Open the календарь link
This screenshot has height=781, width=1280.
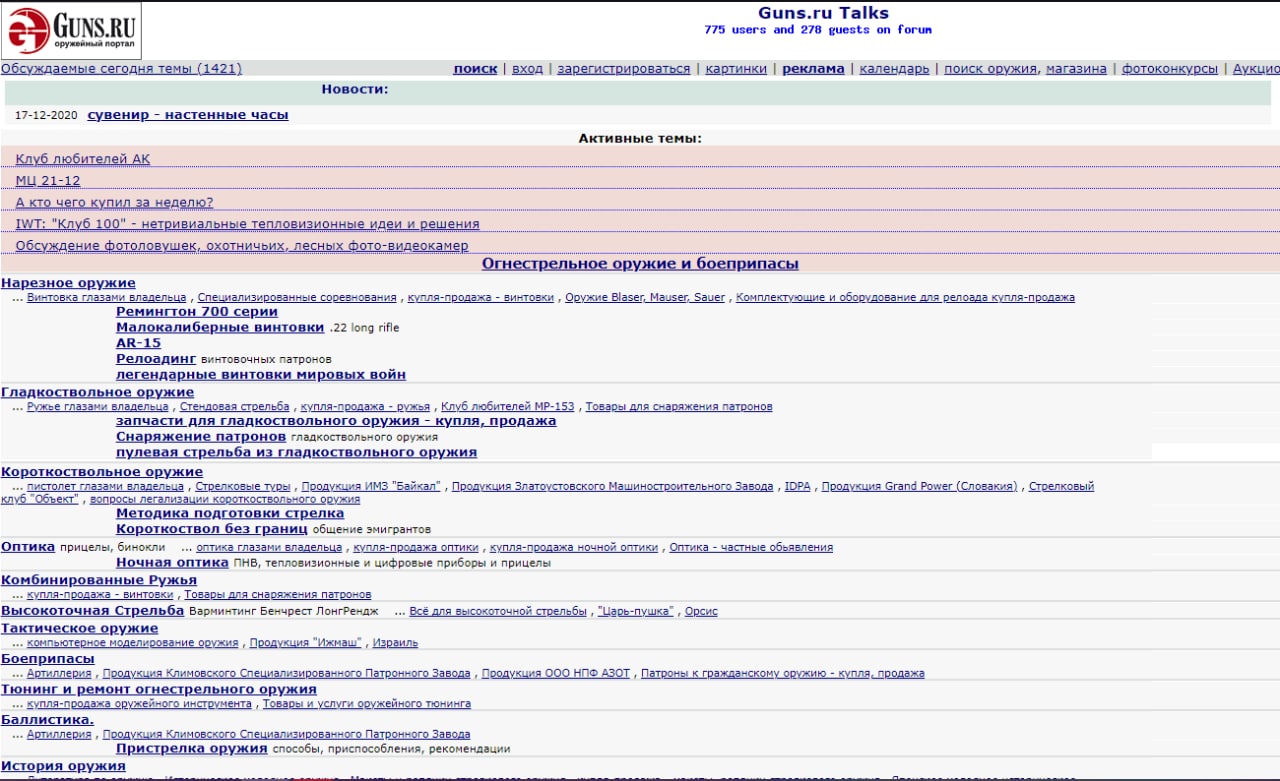[x=894, y=69]
